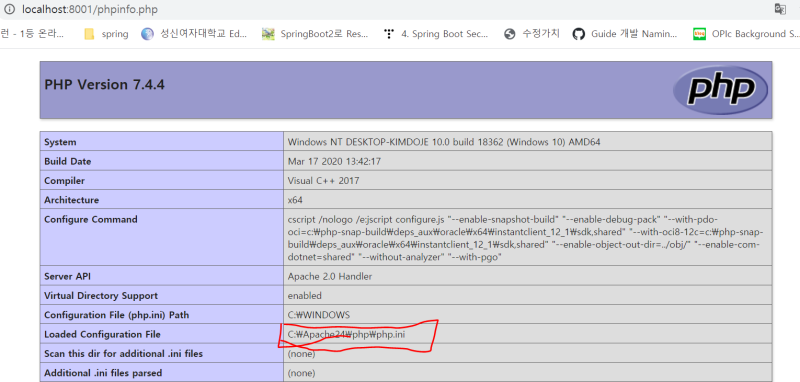Click the System row label
Screen dimensions: 800x382
(60, 142)
